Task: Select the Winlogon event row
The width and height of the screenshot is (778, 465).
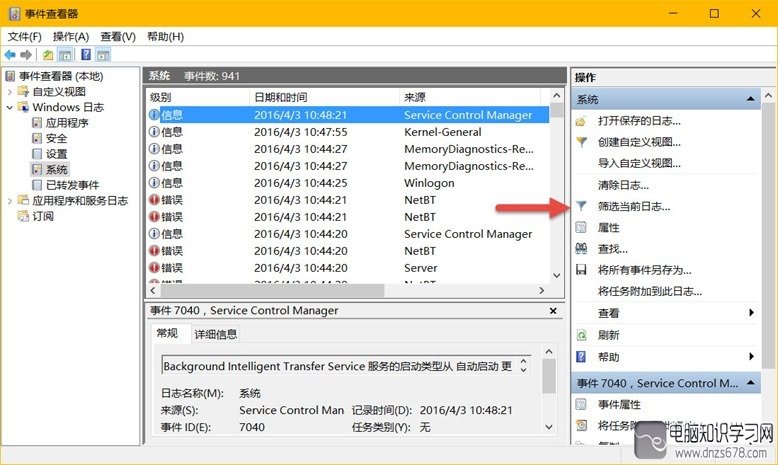Action: tap(348, 183)
